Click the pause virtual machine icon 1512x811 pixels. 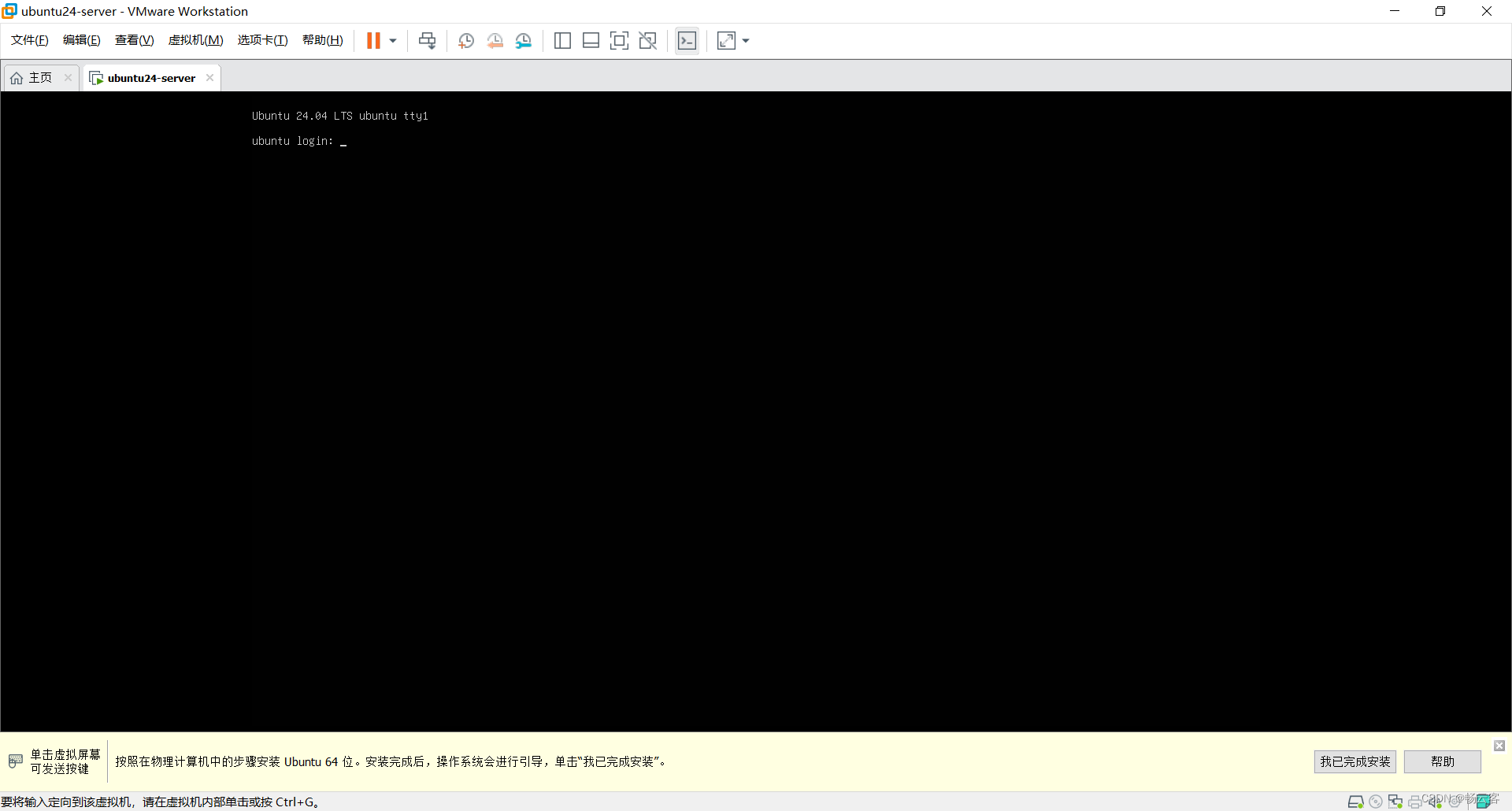(373, 40)
